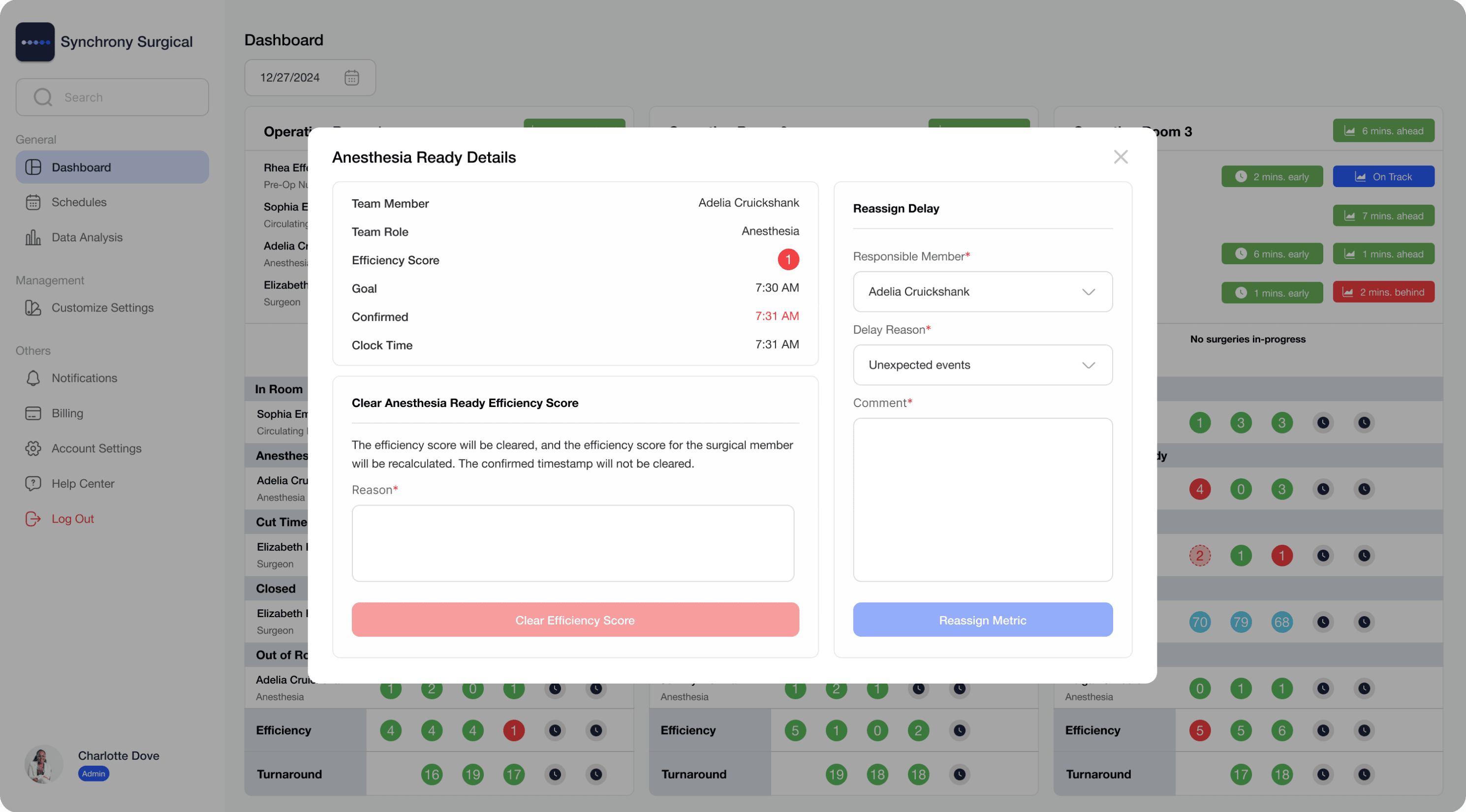Click the calendar icon in date field
The width and height of the screenshot is (1466, 812).
pyautogui.click(x=351, y=77)
